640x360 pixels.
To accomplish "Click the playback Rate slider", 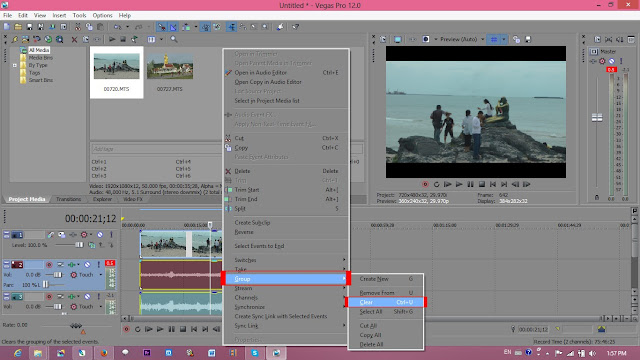I will [x=76, y=325].
